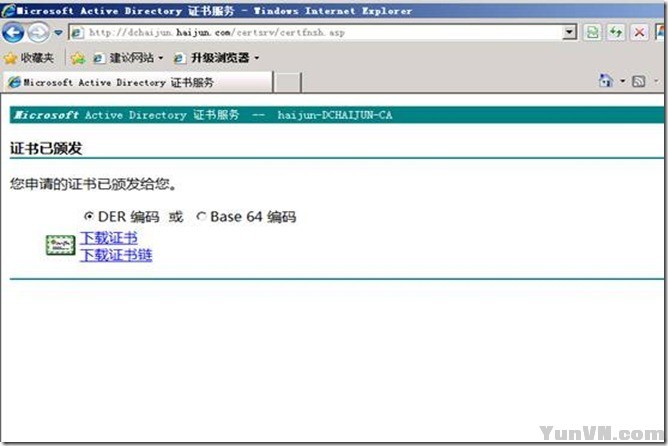Viewport: 668px width, 446px height.
Task: Click the address bar URL field
Action: [324, 32]
